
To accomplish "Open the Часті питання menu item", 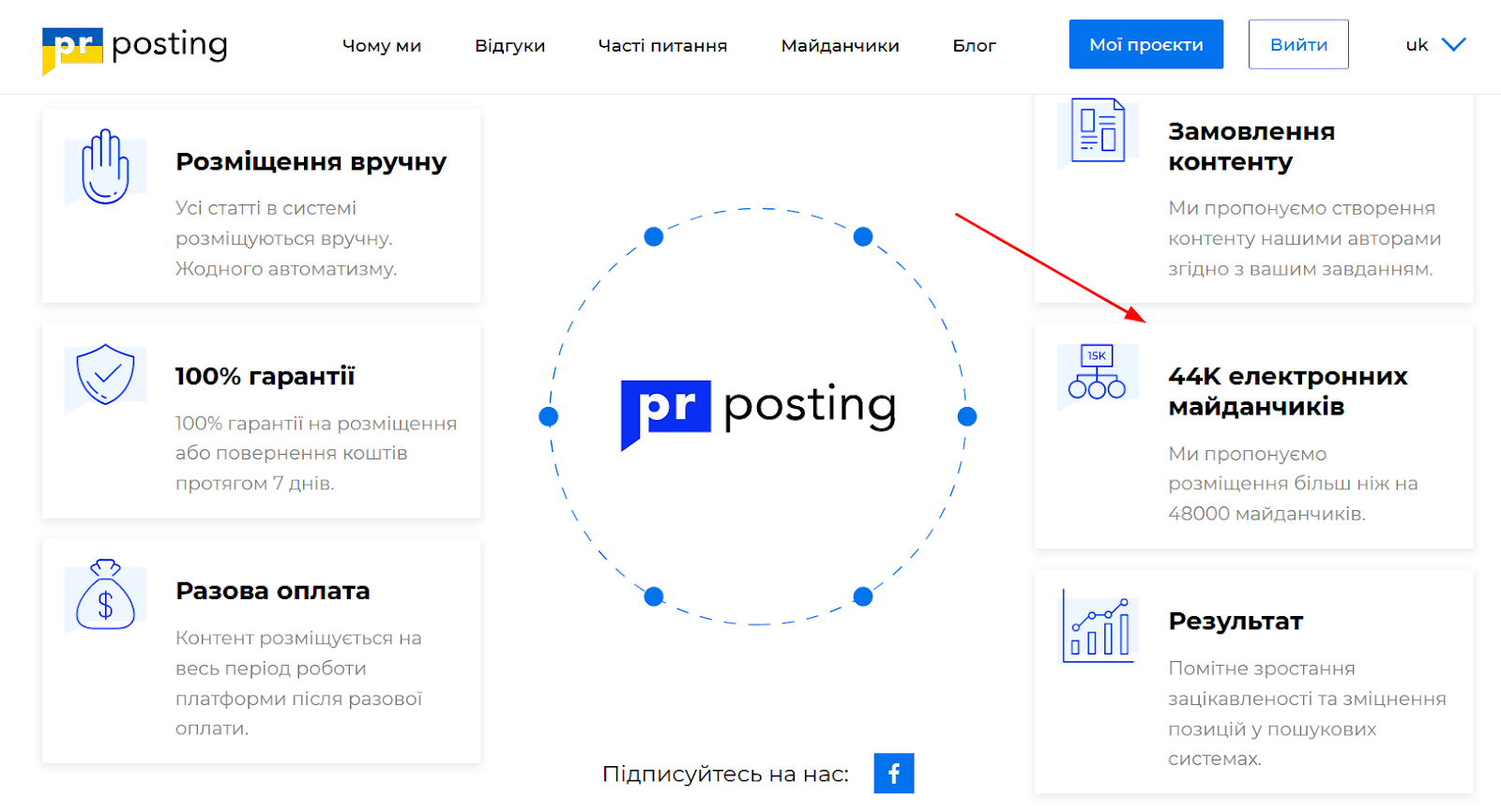I will (x=662, y=45).
